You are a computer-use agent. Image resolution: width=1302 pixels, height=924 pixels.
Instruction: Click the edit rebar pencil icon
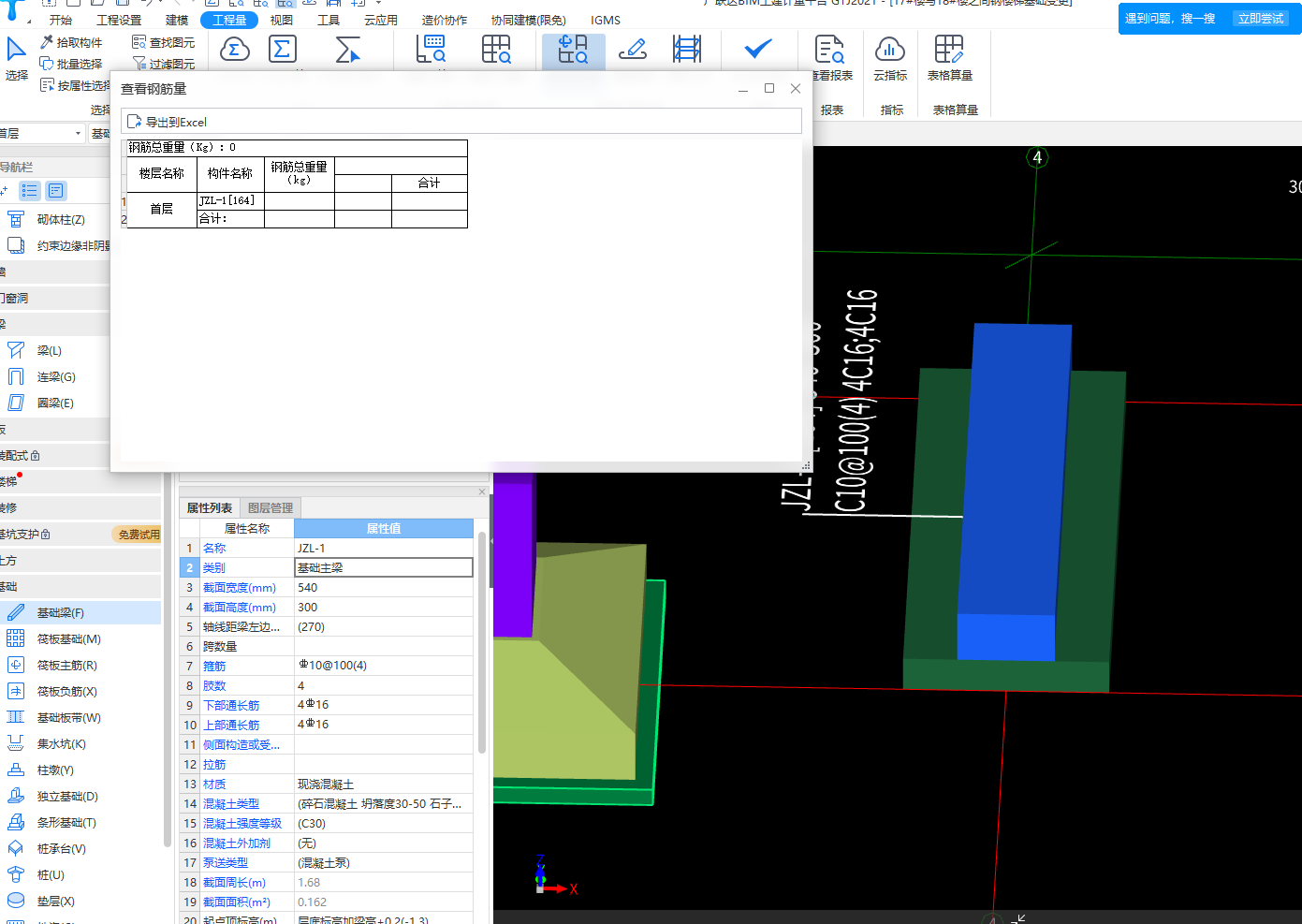coord(633,50)
